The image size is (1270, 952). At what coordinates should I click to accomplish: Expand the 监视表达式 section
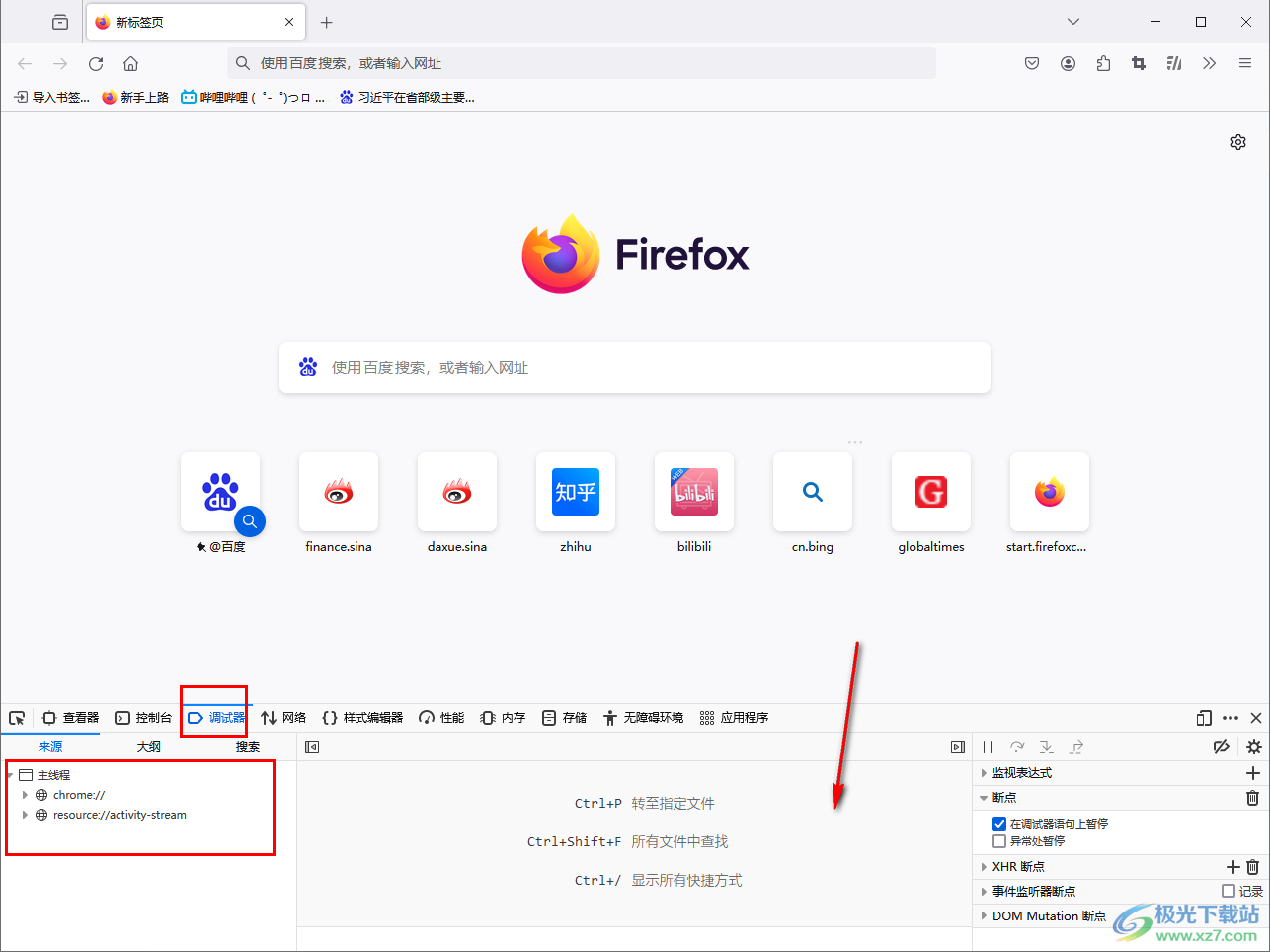[984, 773]
